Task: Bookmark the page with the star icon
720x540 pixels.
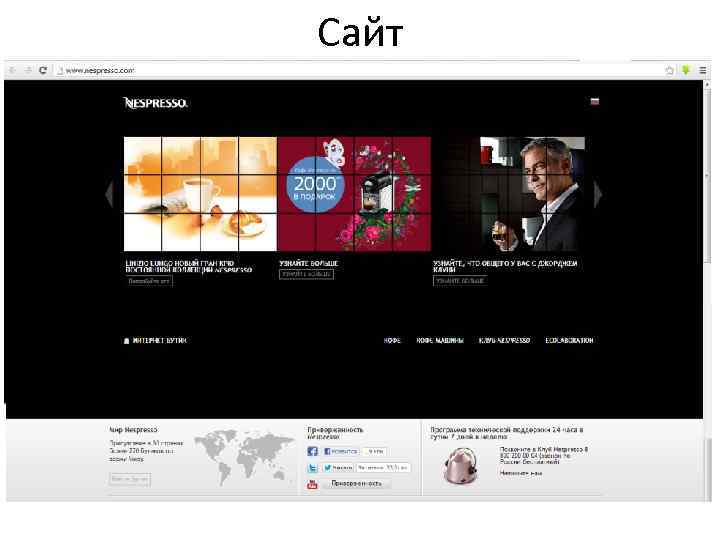Action: 669,70
